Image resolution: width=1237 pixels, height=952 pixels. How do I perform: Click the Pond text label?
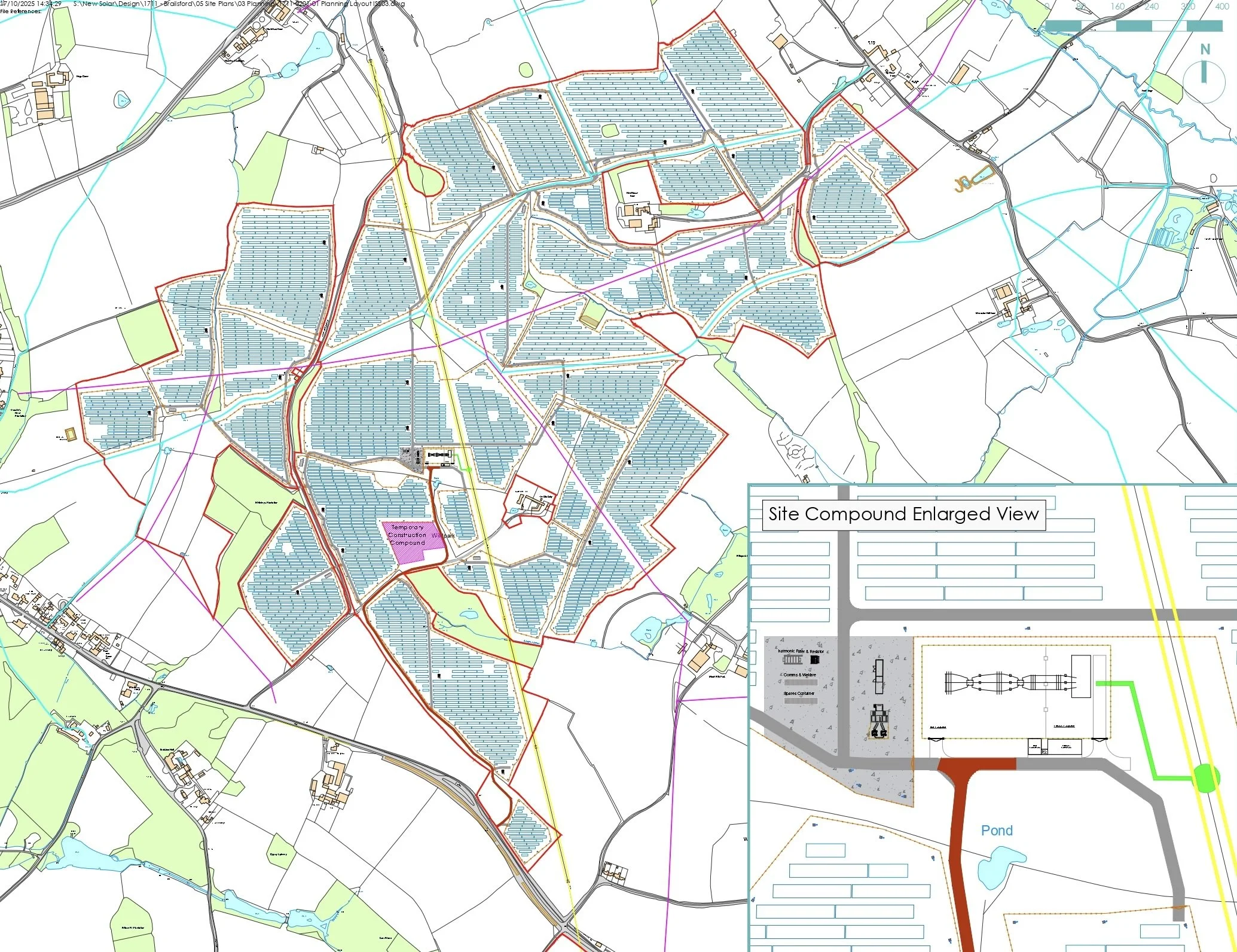click(997, 831)
